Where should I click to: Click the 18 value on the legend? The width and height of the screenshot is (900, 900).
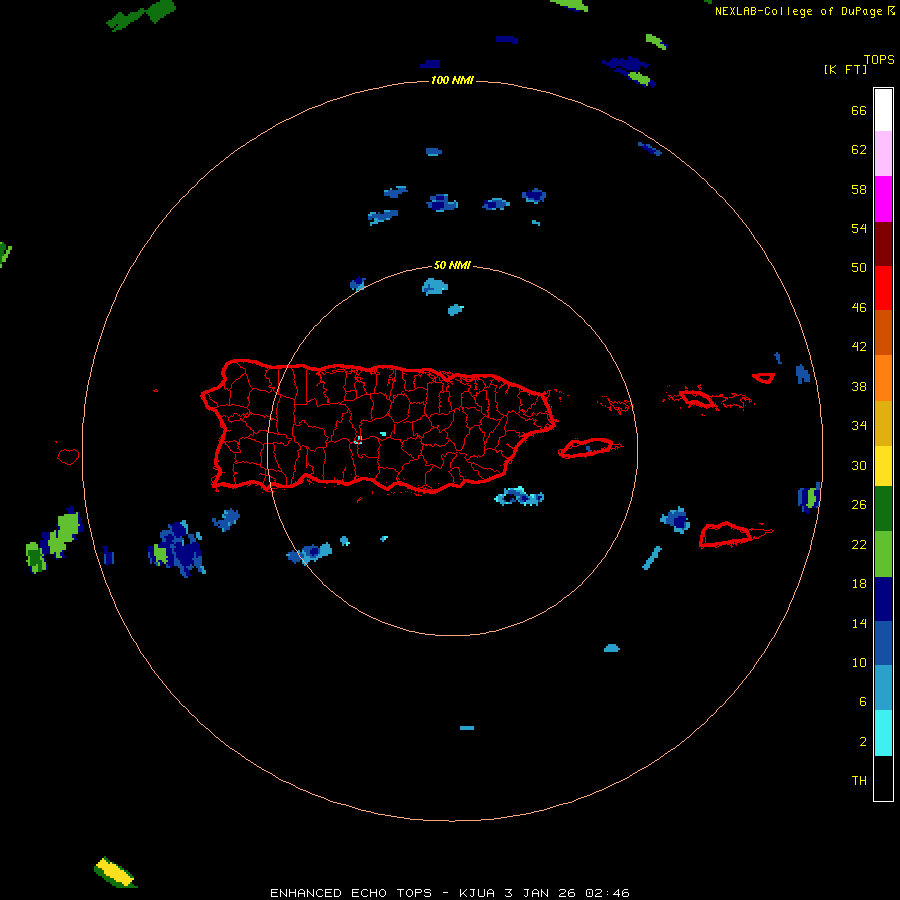pos(859,584)
